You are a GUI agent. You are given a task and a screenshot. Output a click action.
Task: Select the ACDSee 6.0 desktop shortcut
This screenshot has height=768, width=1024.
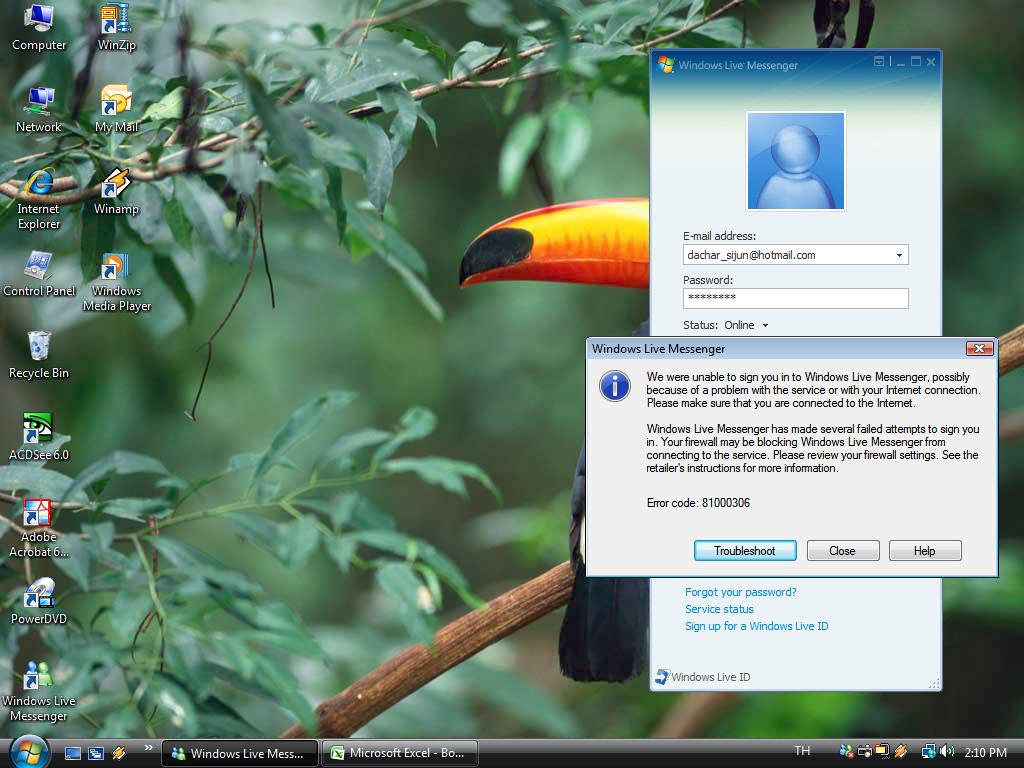39,438
